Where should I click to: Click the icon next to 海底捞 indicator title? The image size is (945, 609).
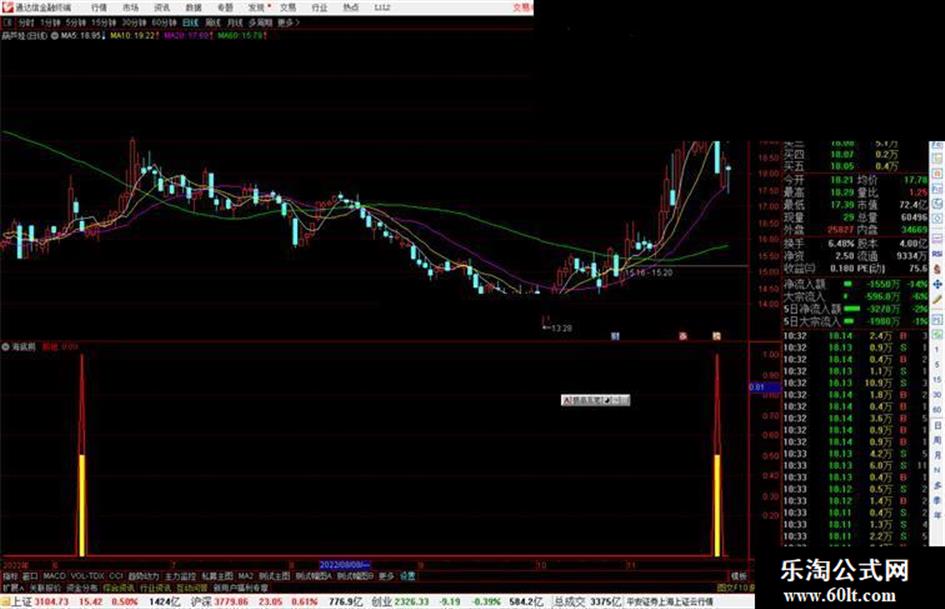tap(5, 347)
